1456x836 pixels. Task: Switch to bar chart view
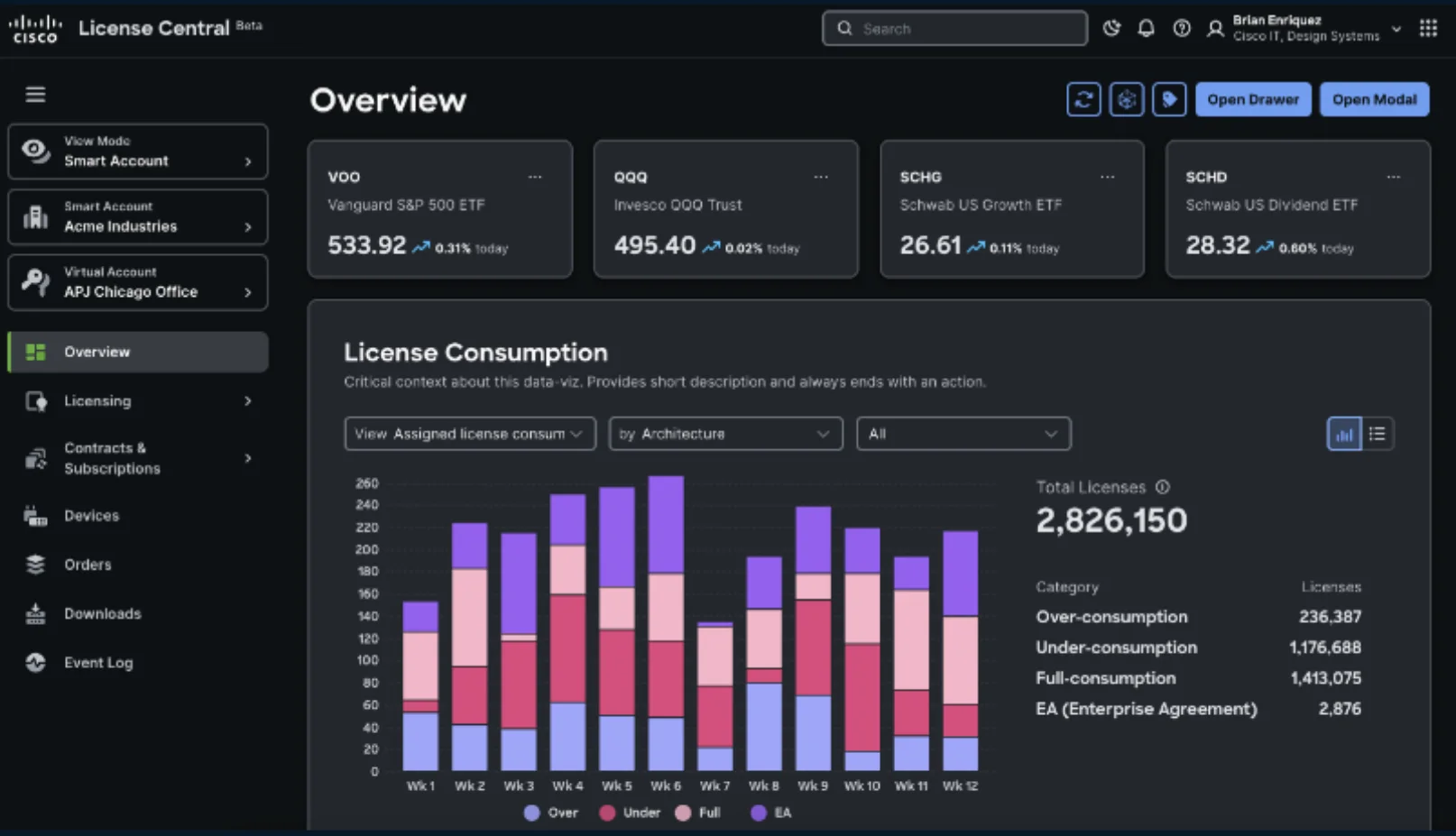(1344, 434)
